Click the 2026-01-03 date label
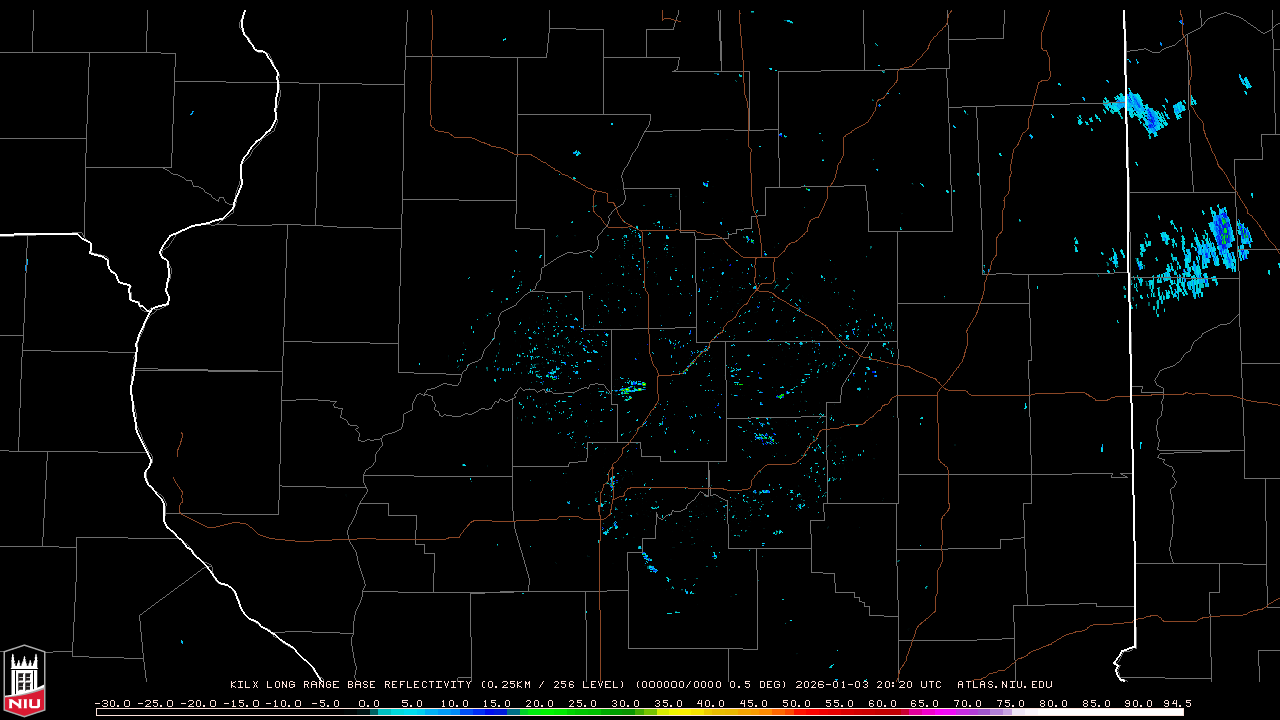The image size is (1280, 720). (x=834, y=685)
